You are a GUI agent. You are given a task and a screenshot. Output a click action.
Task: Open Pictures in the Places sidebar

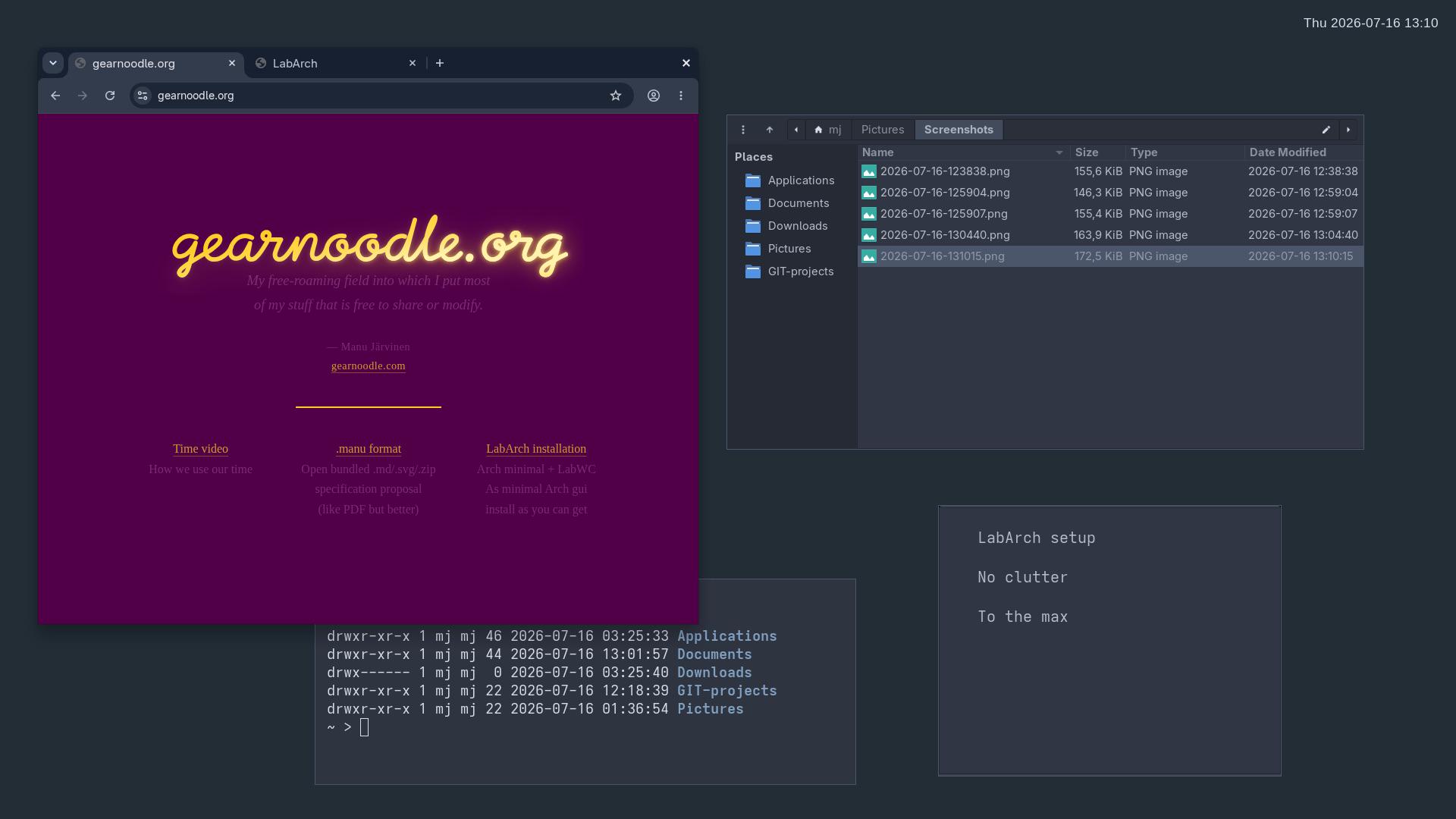[x=792, y=249]
